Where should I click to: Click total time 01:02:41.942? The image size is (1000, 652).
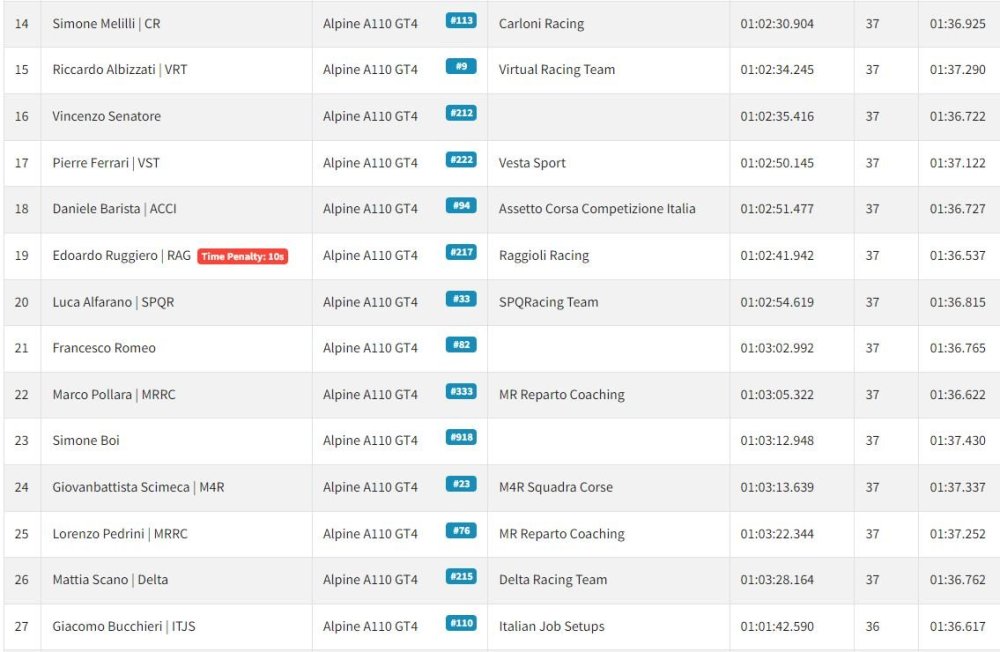click(777, 255)
